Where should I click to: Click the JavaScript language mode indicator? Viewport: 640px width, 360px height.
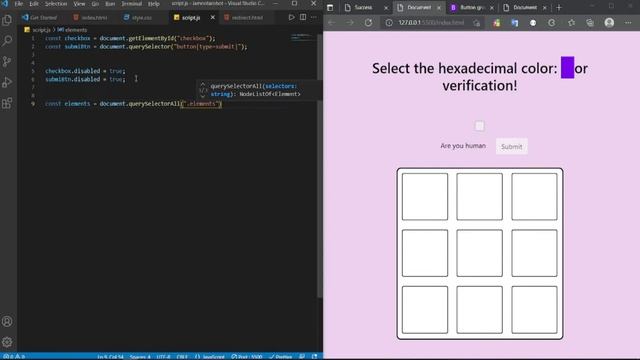click(209, 356)
